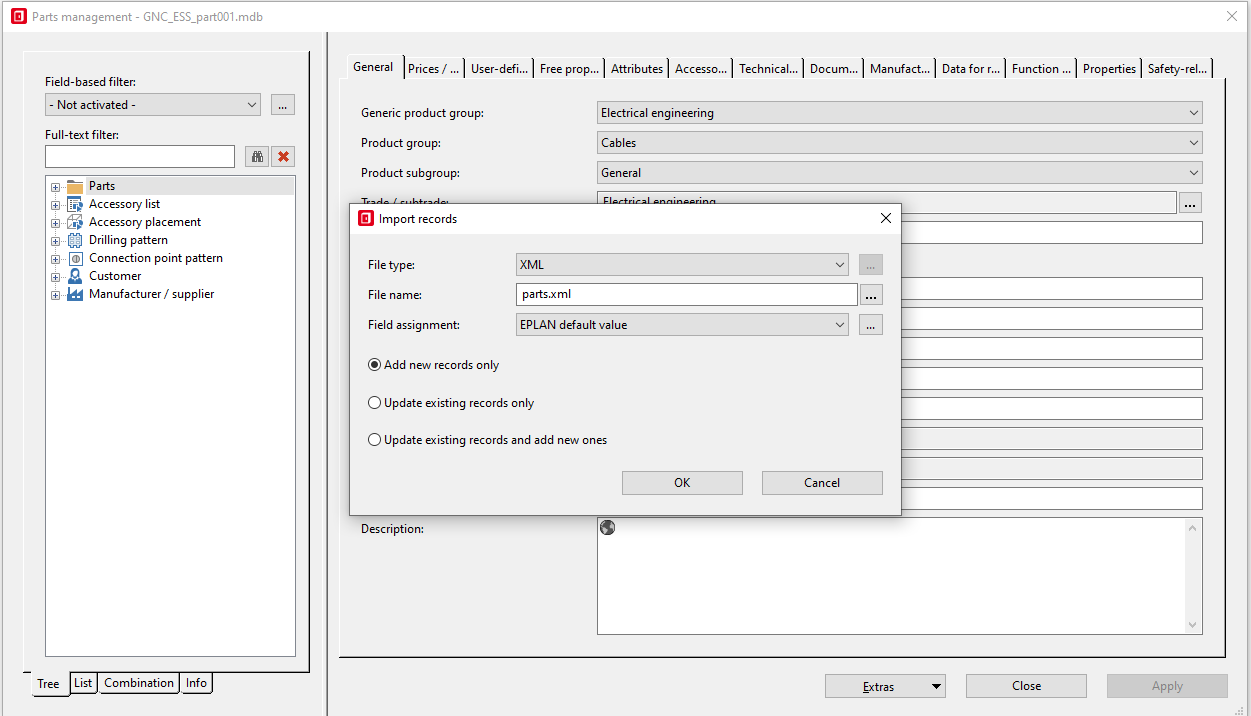
Task: Open the Product subgroup General dropdown
Action: click(900, 173)
